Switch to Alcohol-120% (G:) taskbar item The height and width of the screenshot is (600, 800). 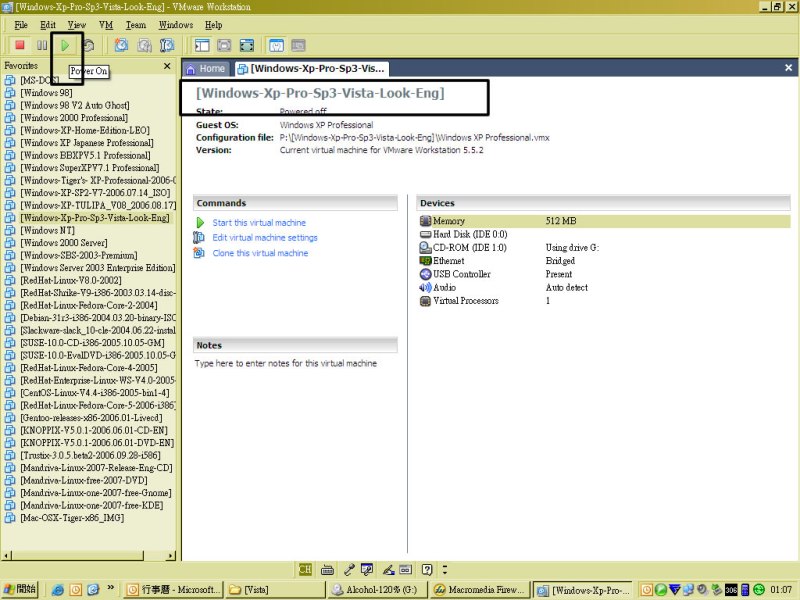click(x=377, y=590)
